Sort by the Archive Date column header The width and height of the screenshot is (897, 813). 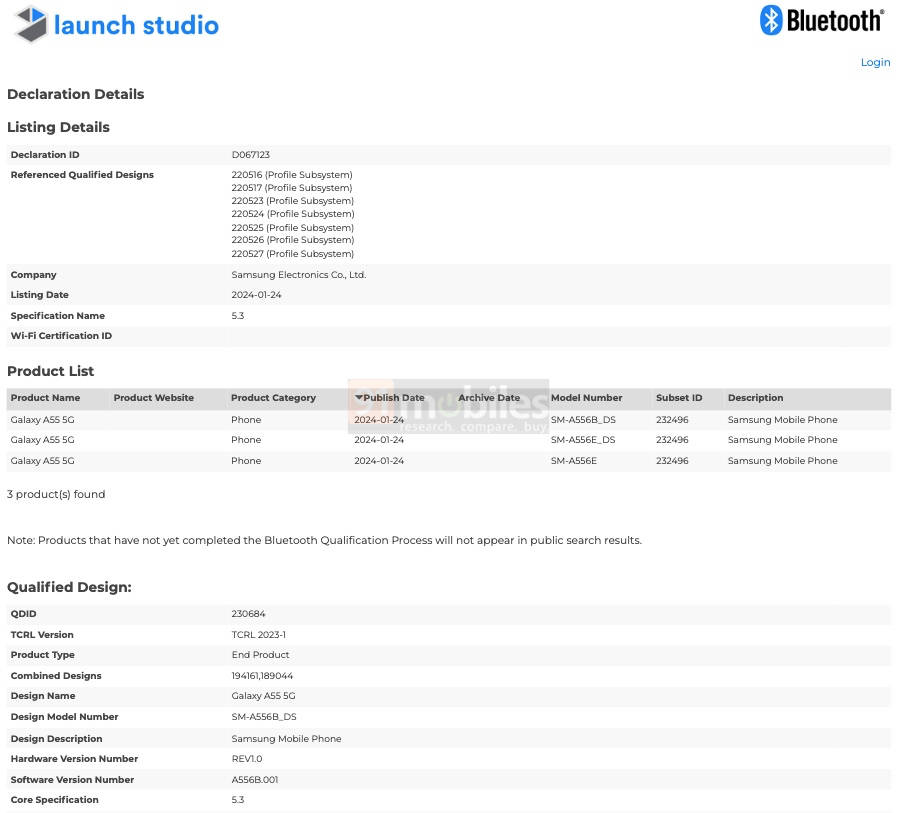point(489,398)
